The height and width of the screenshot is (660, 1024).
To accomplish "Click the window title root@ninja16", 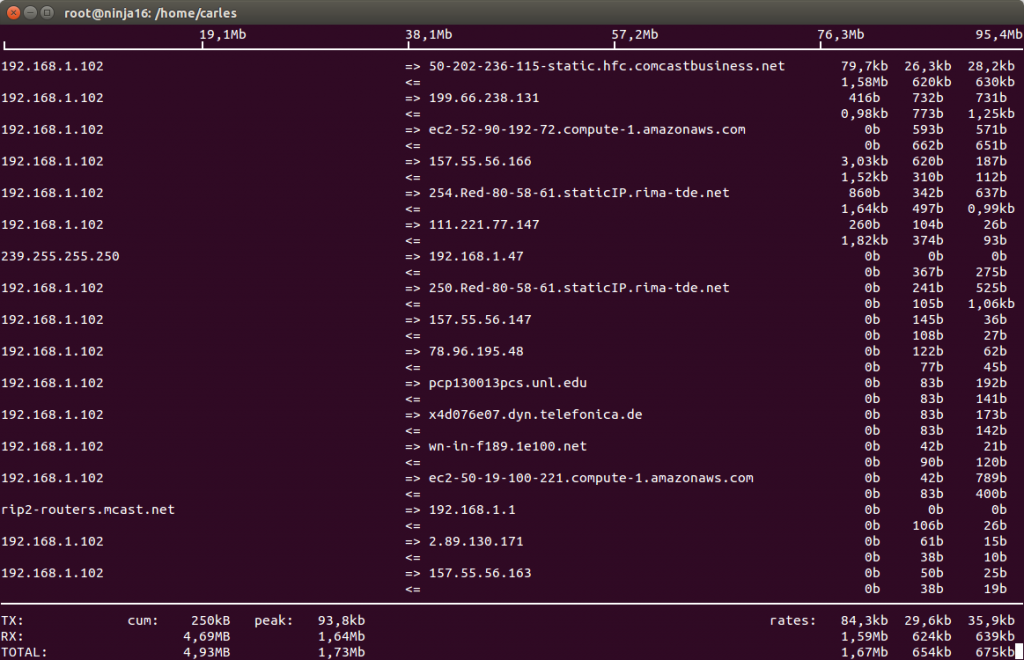I will [150, 13].
